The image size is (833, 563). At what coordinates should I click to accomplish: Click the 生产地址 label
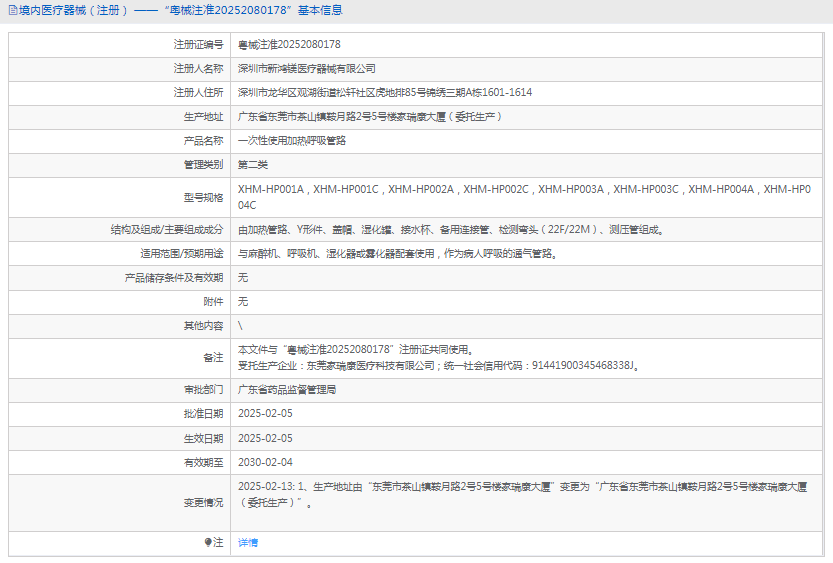click(203, 116)
